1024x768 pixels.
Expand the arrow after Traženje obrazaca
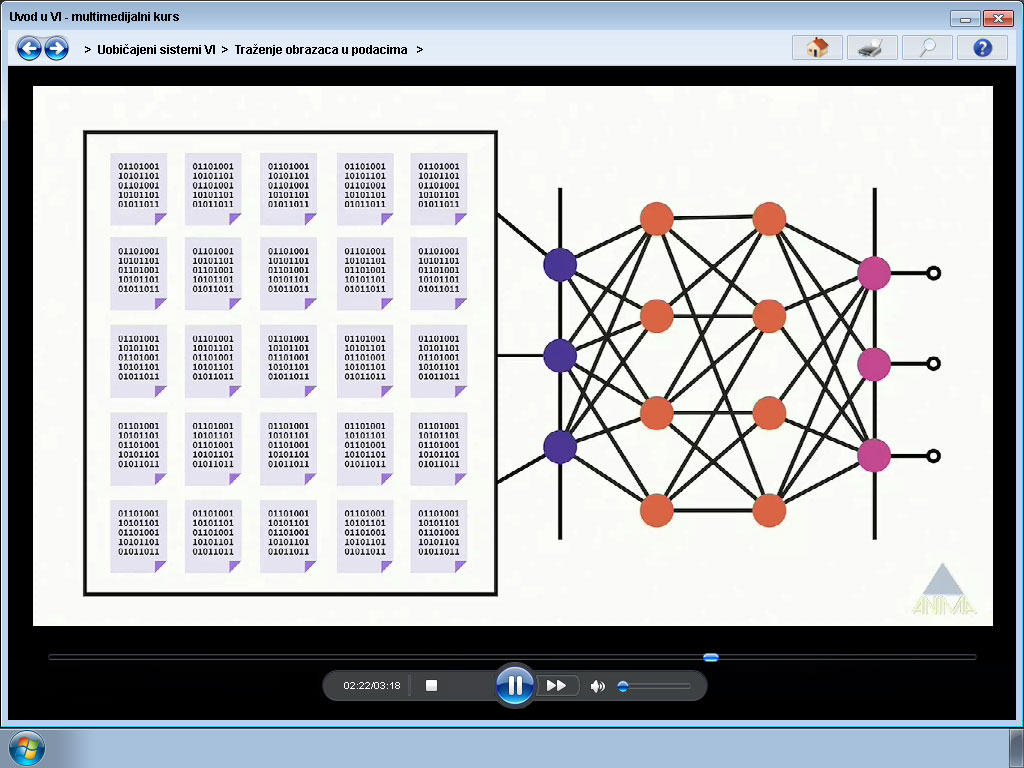click(419, 50)
